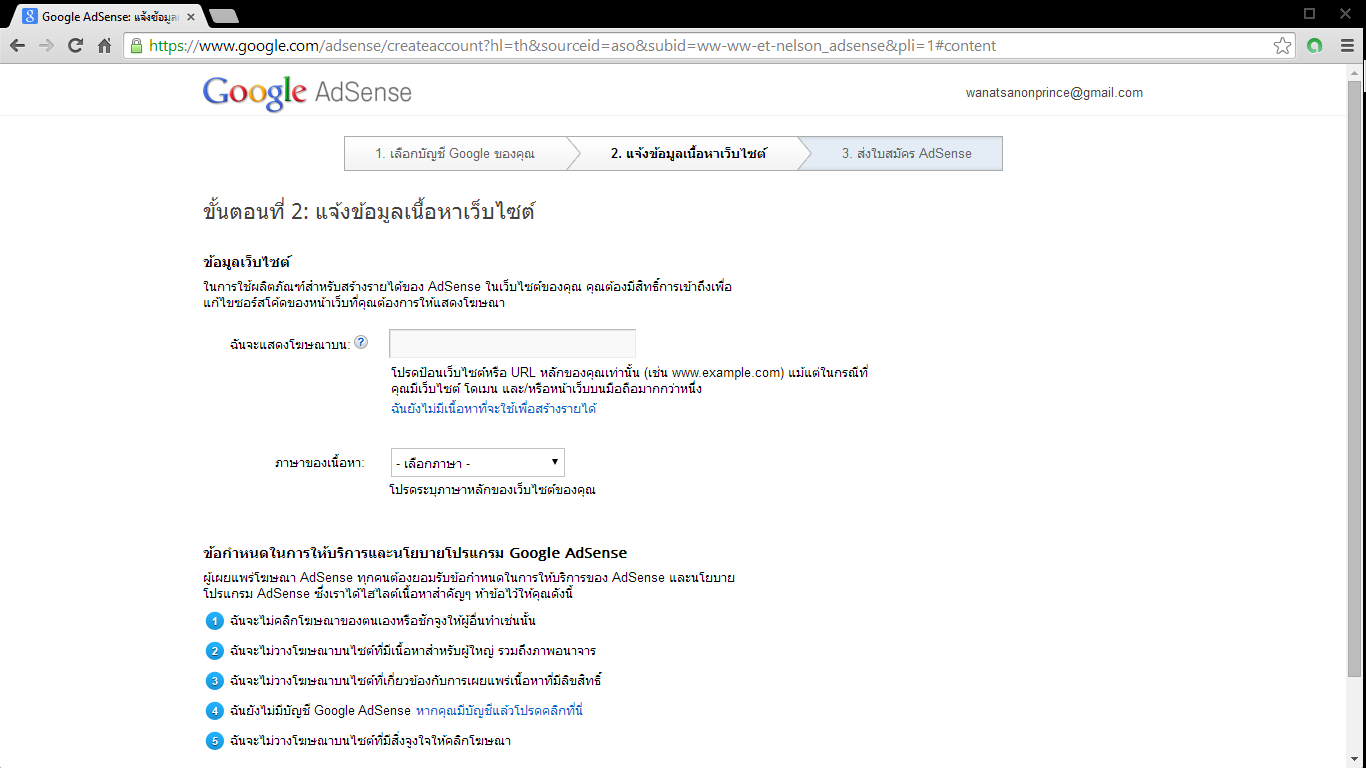Select the Google AdSense browser tab

(x=108, y=17)
